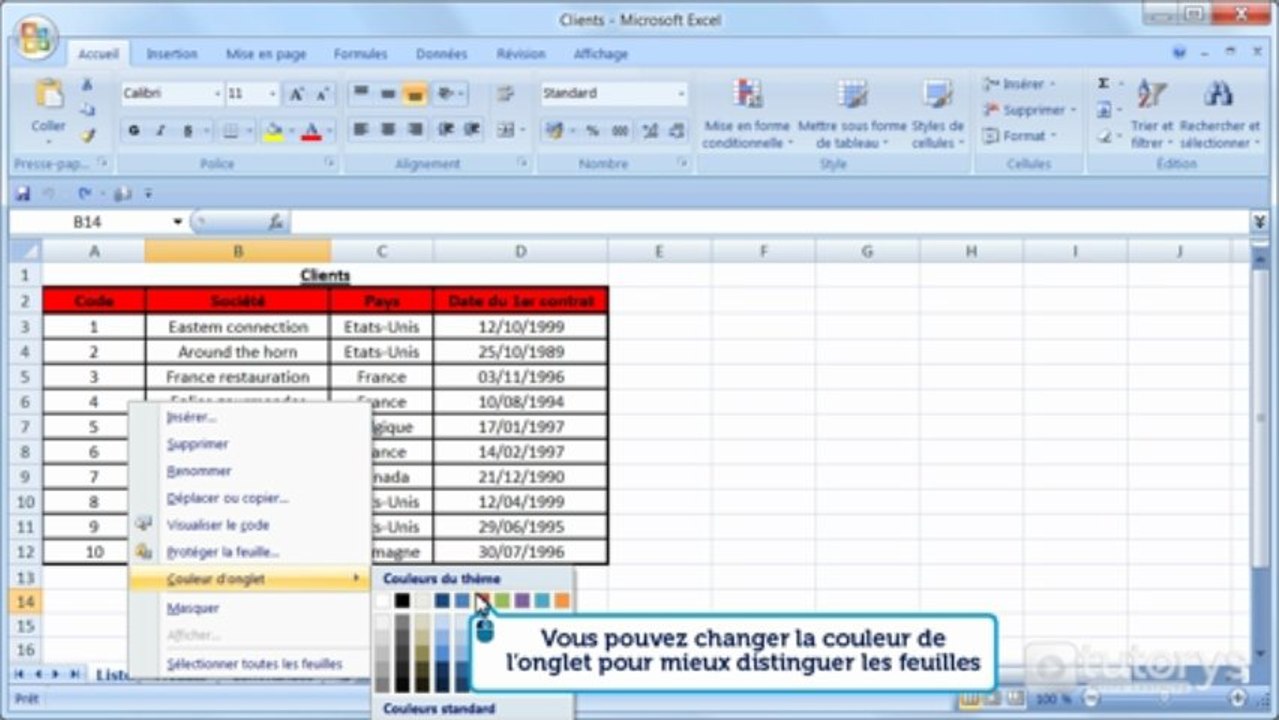Image resolution: width=1279 pixels, height=720 pixels.
Task: Click the percent style icon
Action: coord(592,131)
